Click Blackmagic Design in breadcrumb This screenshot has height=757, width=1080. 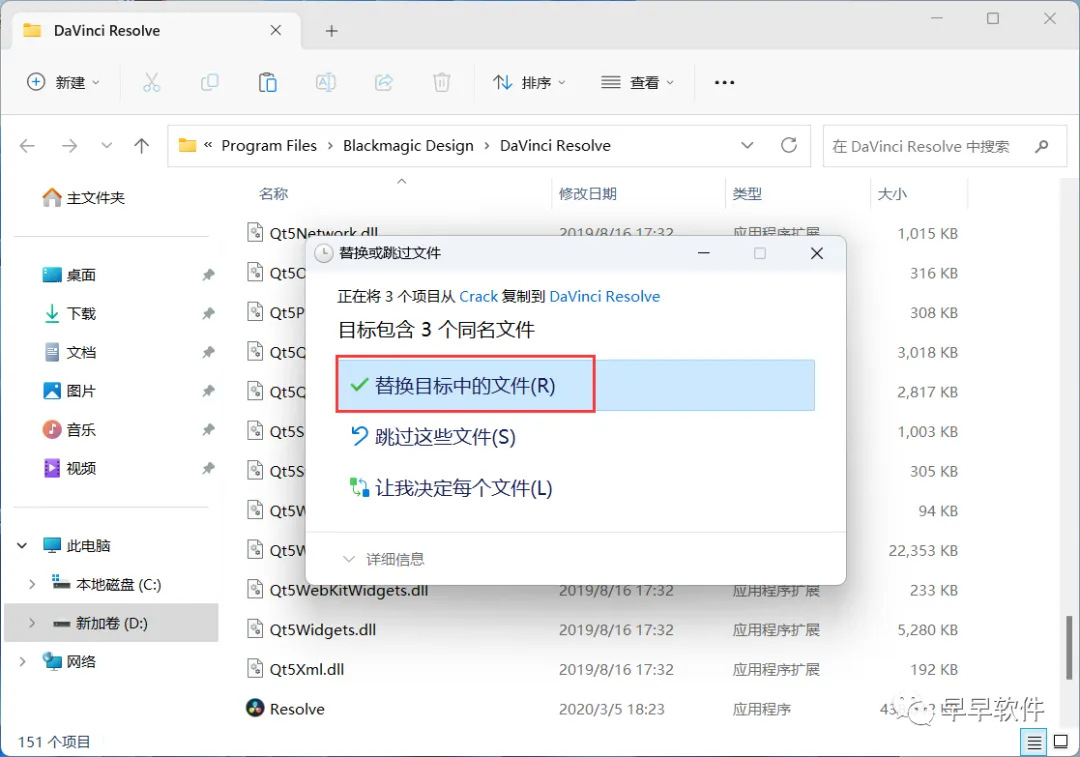[408, 146]
